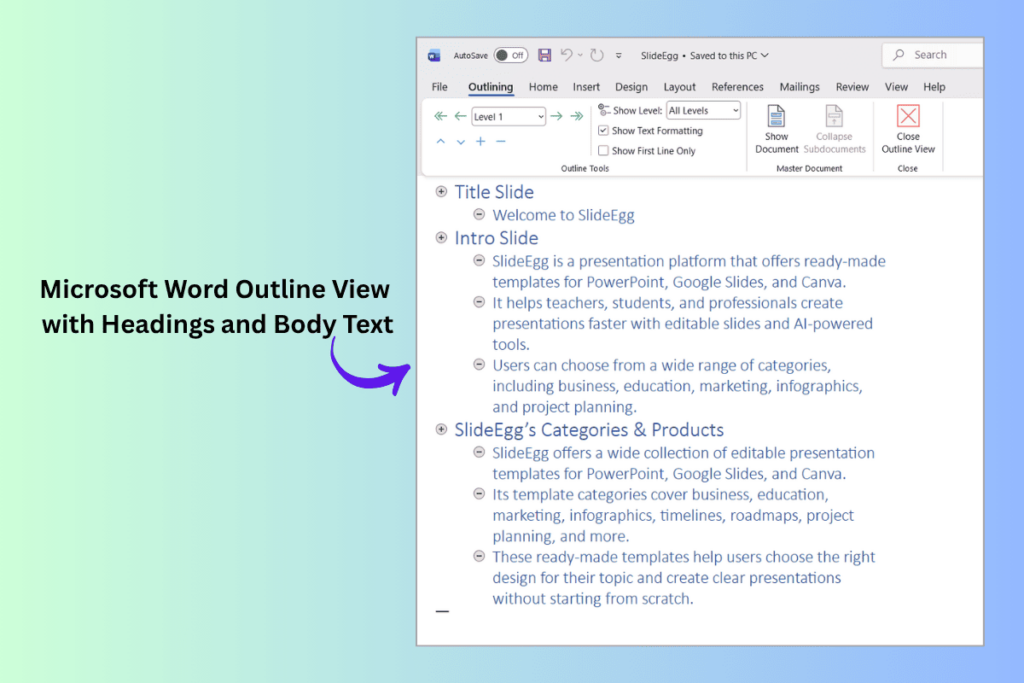
Task: Click SlideEgg's Categories & Products heading
Action: tap(589, 430)
